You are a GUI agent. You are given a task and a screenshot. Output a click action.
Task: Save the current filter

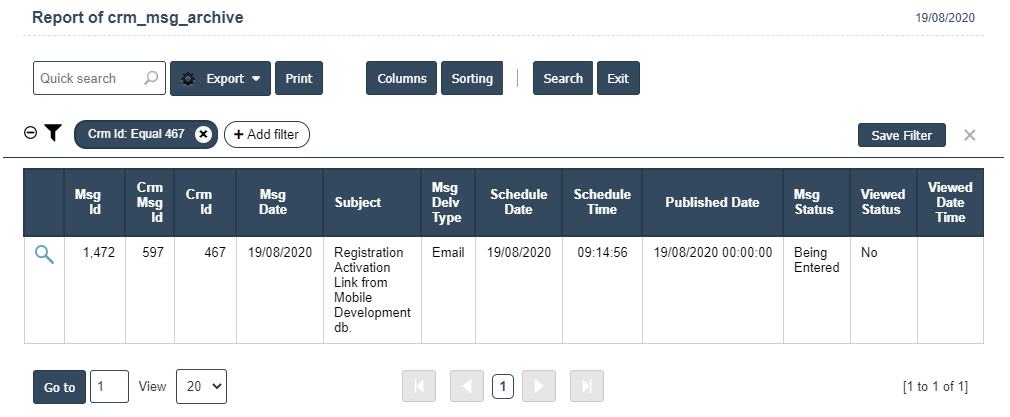[901, 135]
